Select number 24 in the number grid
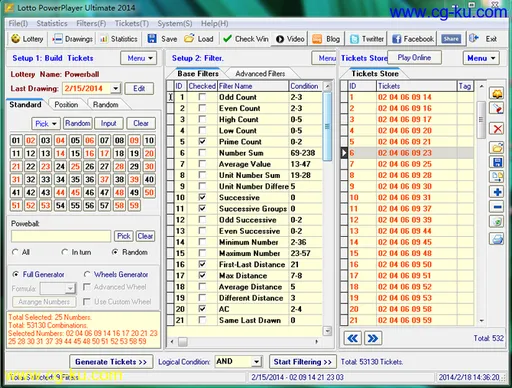Screen dimensions: 512x388 [x=60, y=166]
